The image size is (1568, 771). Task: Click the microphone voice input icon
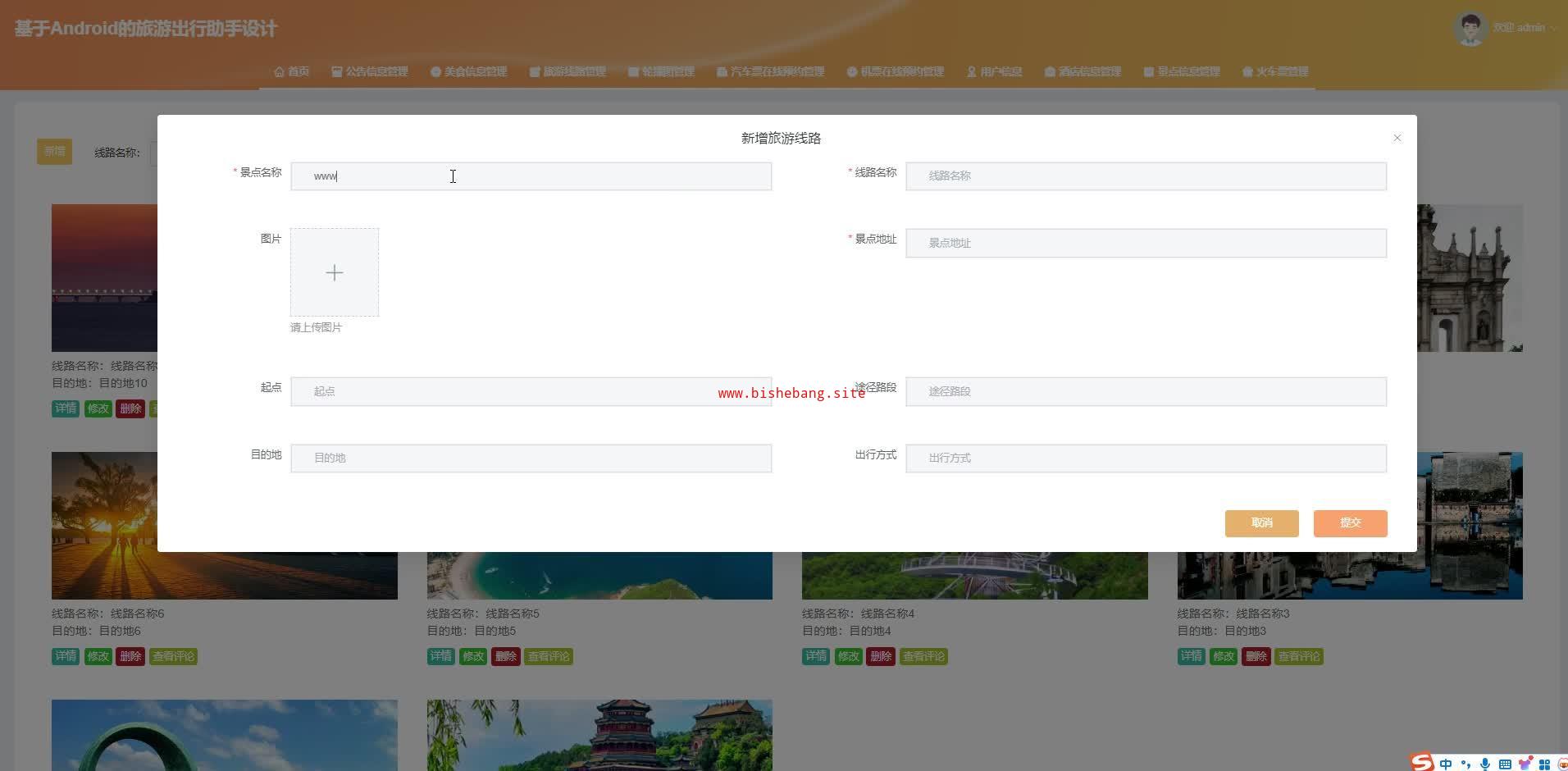(1485, 764)
